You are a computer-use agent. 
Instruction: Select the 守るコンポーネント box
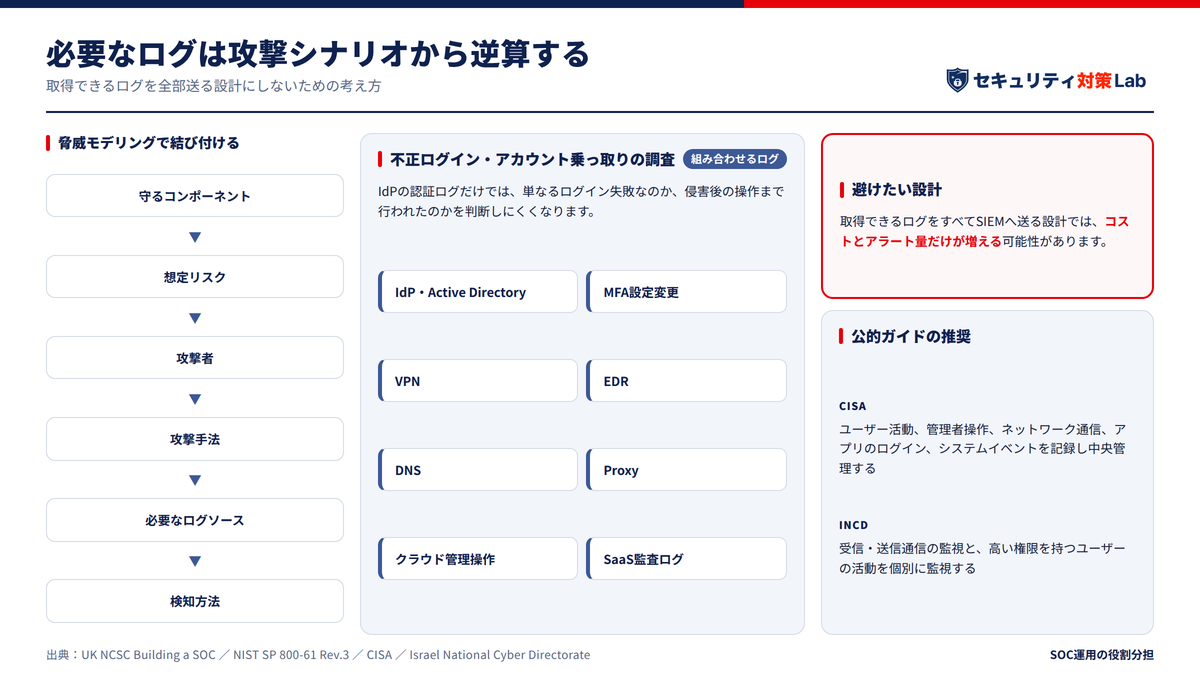tap(195, 196)
